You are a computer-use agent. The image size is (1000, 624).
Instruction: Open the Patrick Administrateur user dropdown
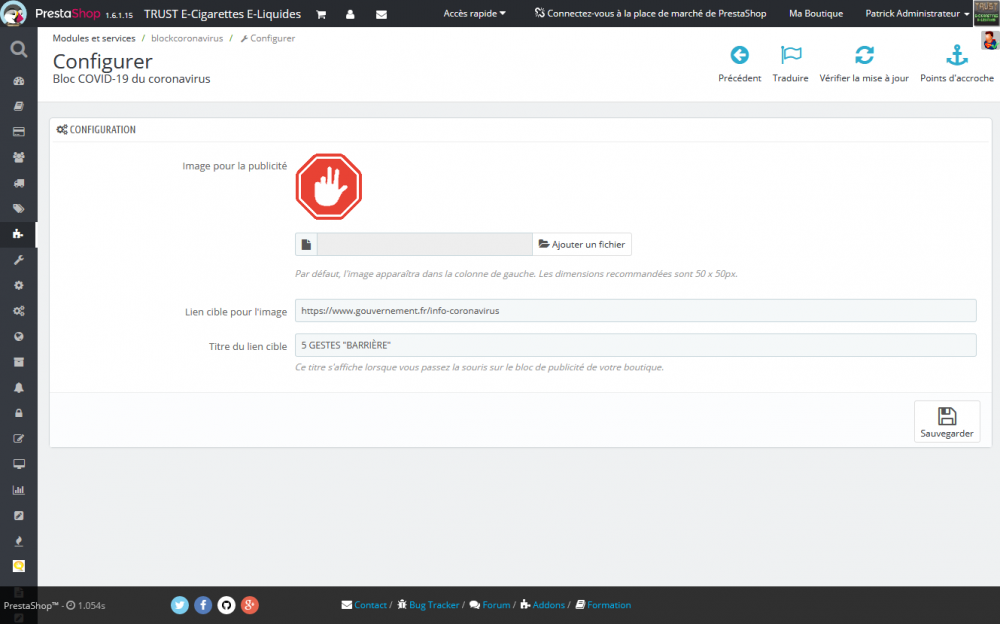[x=917, y=13]
